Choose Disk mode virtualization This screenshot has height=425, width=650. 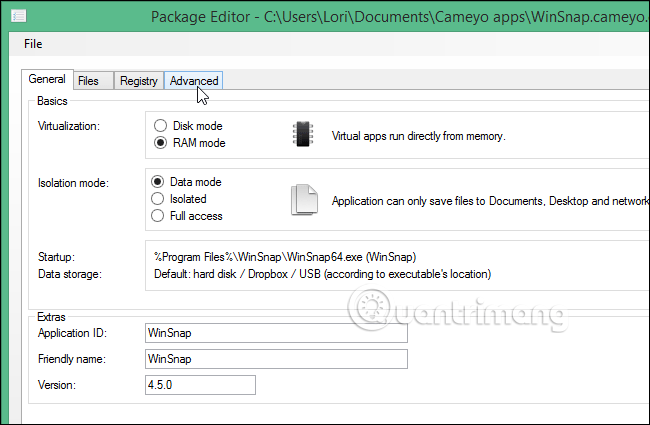pyautogui.click(x=158, y=126)
